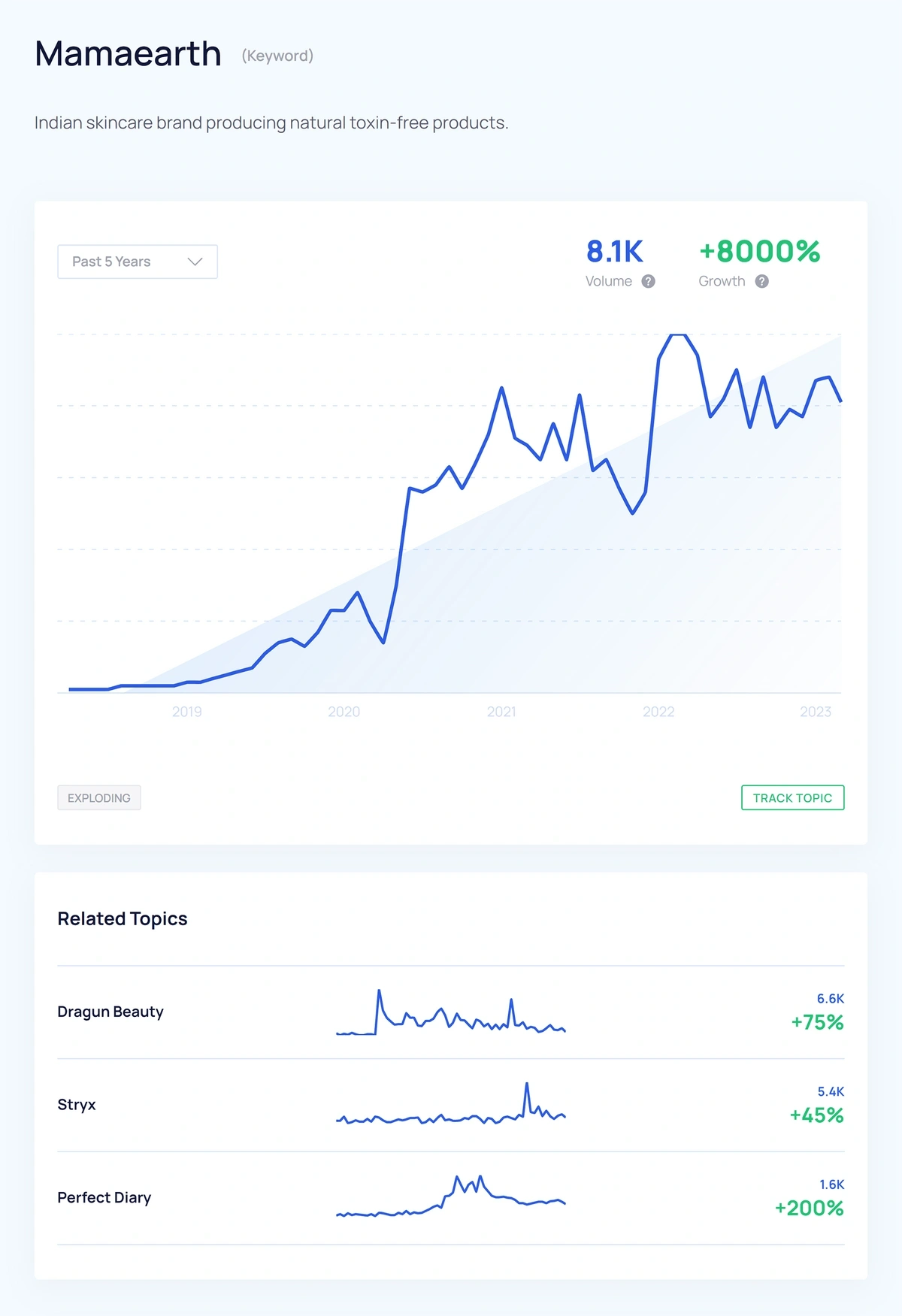Click the +75% growth for Dragun Beauty
The width and height of the screenshot is (902, 1316).
[x=817, y=1022]
